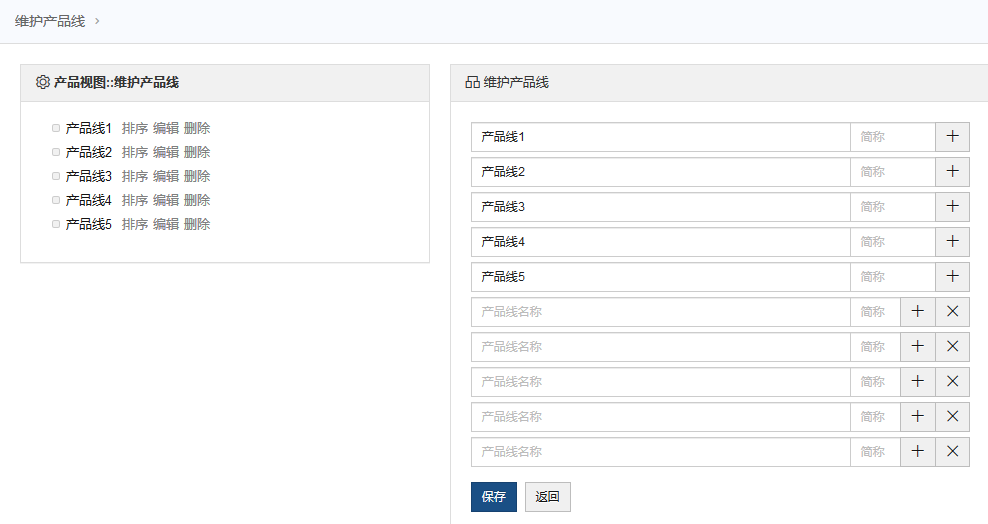Click the 维护产品线 panel hierarchy icon
The width and height of the screenshot is (988, 524).
(472, 83)
